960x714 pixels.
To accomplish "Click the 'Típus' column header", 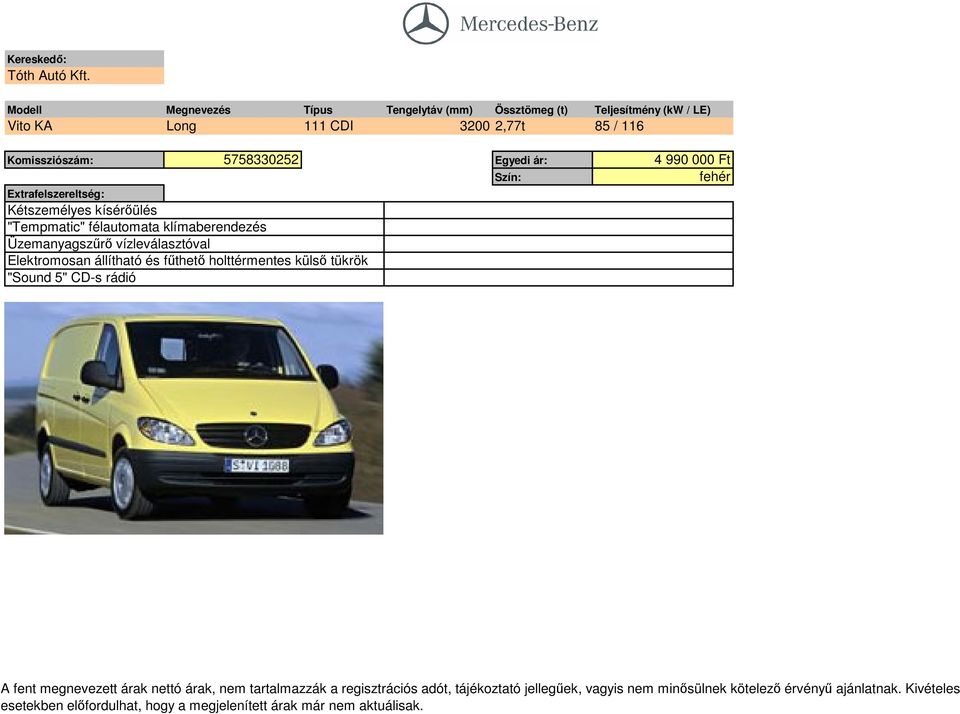I will (x=318, y=110).
